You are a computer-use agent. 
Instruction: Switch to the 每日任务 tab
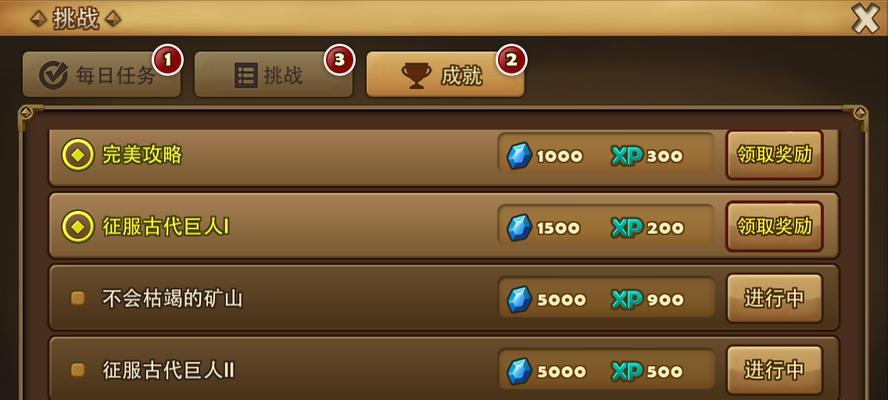102,75
